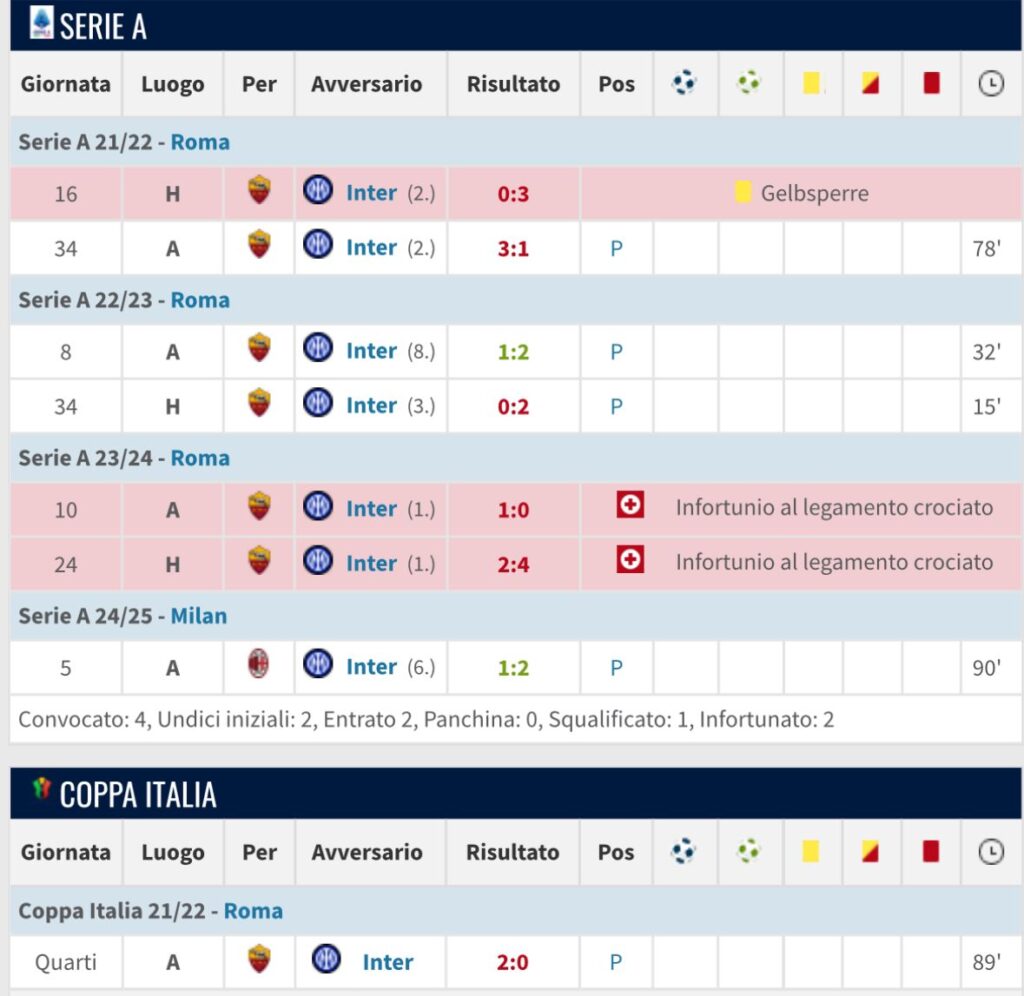This screenshot has height=996, width=1024.
Task: Open Roma link in Serie A 21/22 heading
Action: click(200, 142)
